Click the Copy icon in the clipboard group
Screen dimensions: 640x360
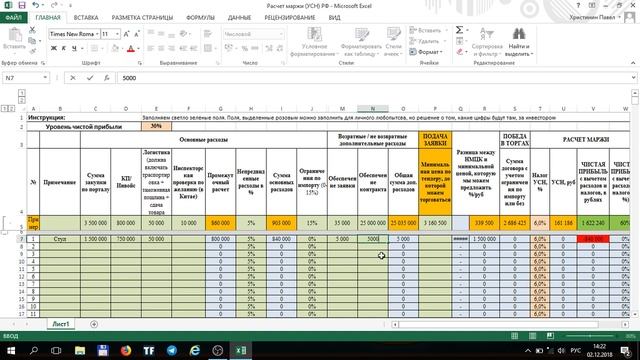pyautogui.click(x=32, y=40)
